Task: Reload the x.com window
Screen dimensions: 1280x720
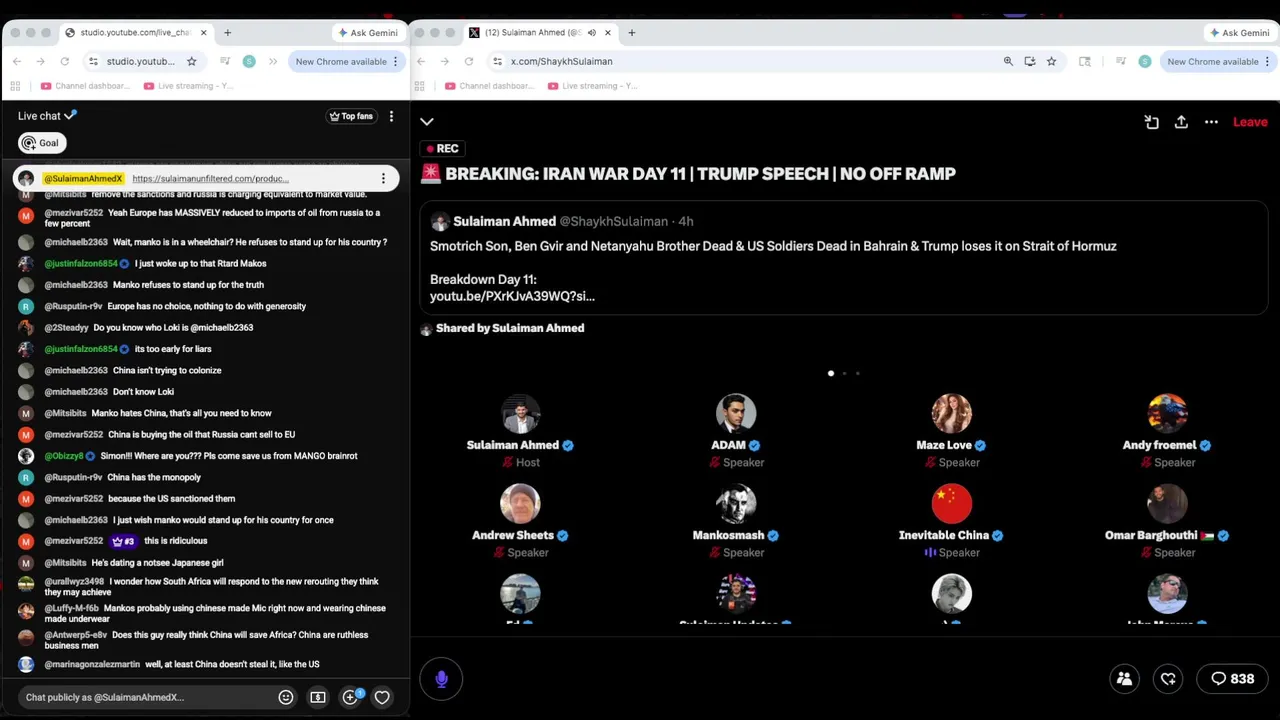Action: click(x=468, y=61)
